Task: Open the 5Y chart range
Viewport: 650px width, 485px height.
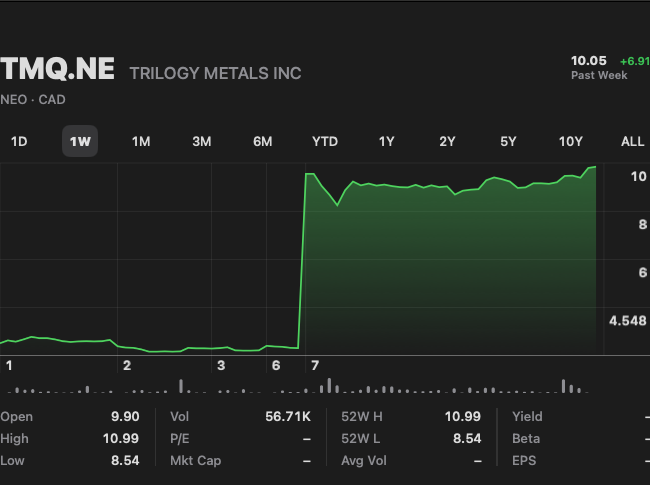Action: [508, 141]
